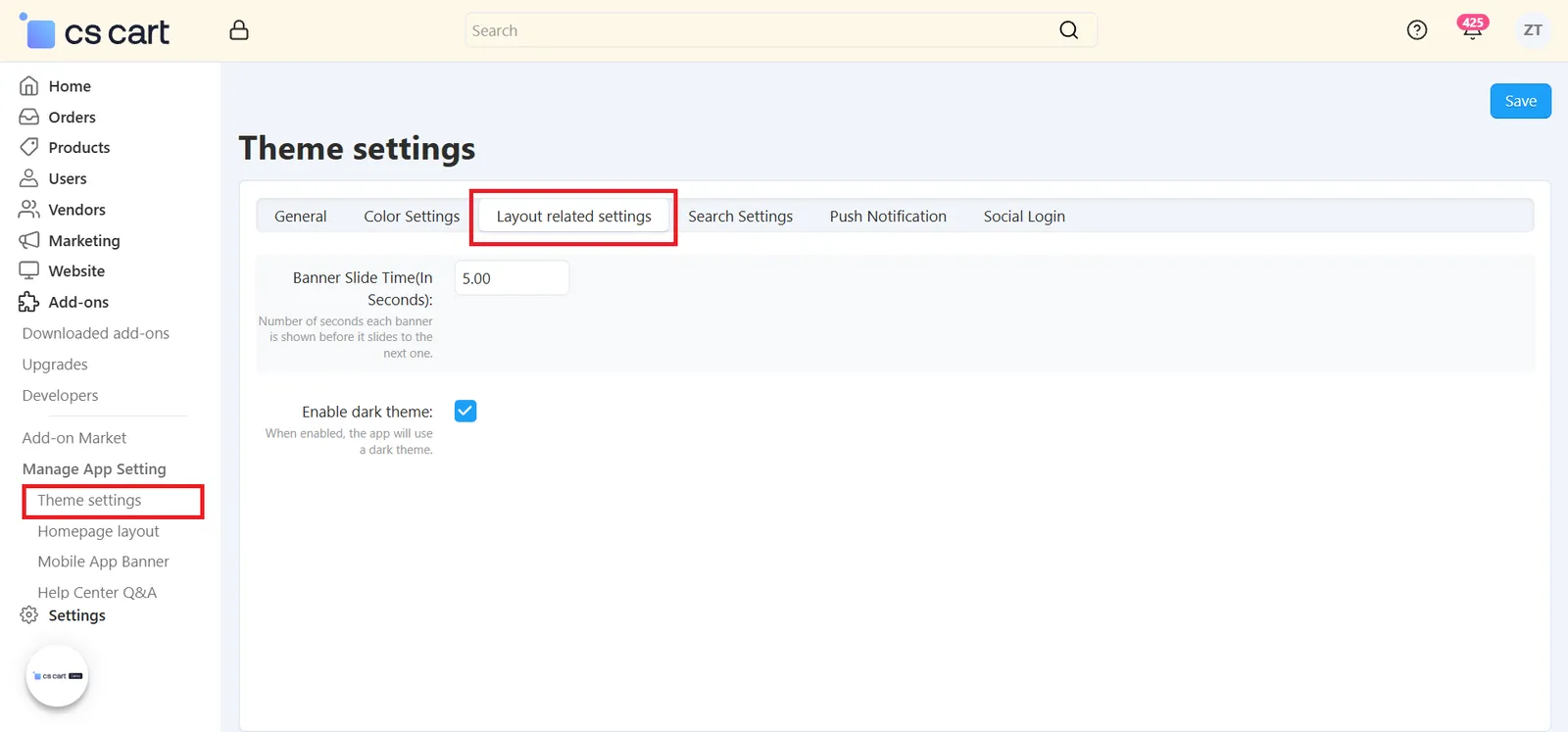1568x732 pixels.
Task: Switch to the Color Settings tab
Action: [x=412, y=217]
